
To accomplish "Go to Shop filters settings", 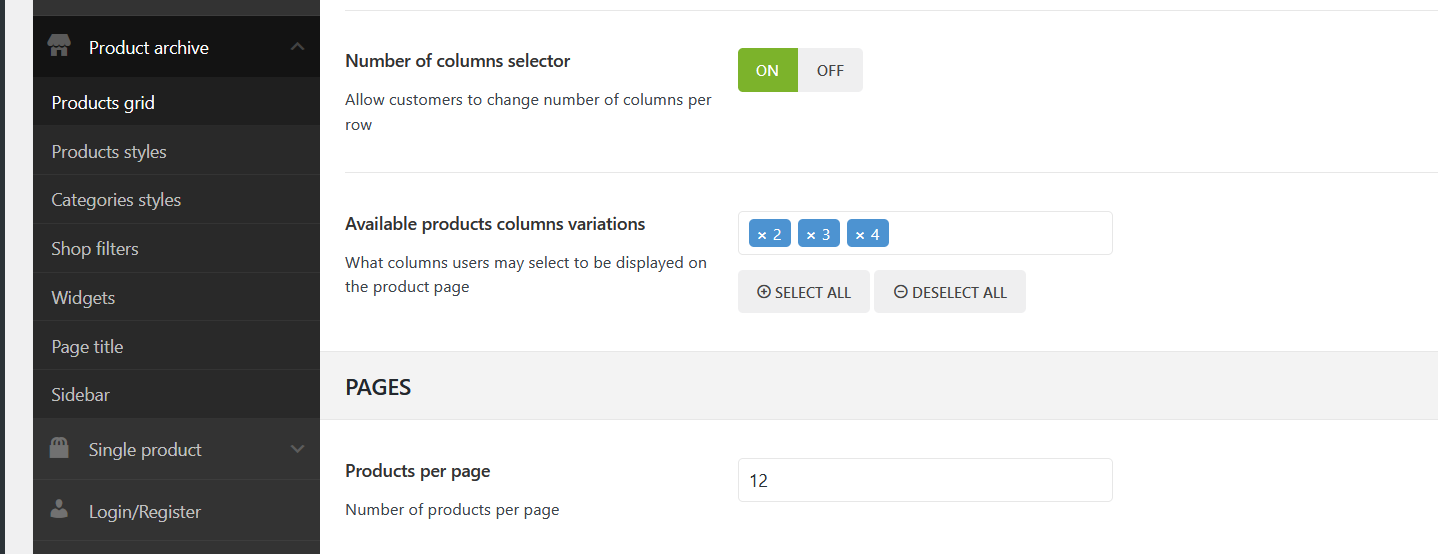I will (95, 249).
